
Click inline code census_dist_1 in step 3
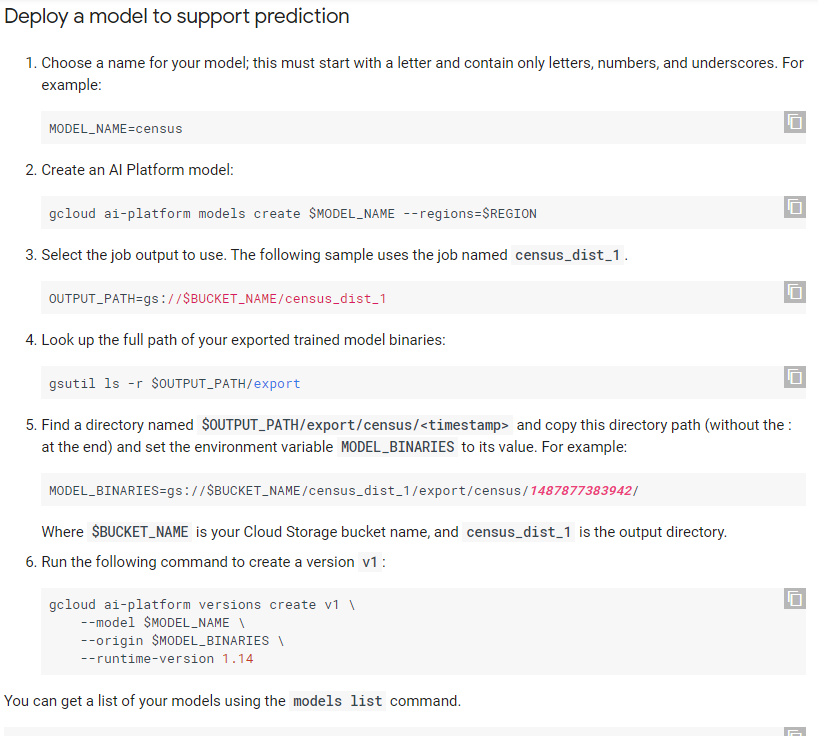(569, 255)
